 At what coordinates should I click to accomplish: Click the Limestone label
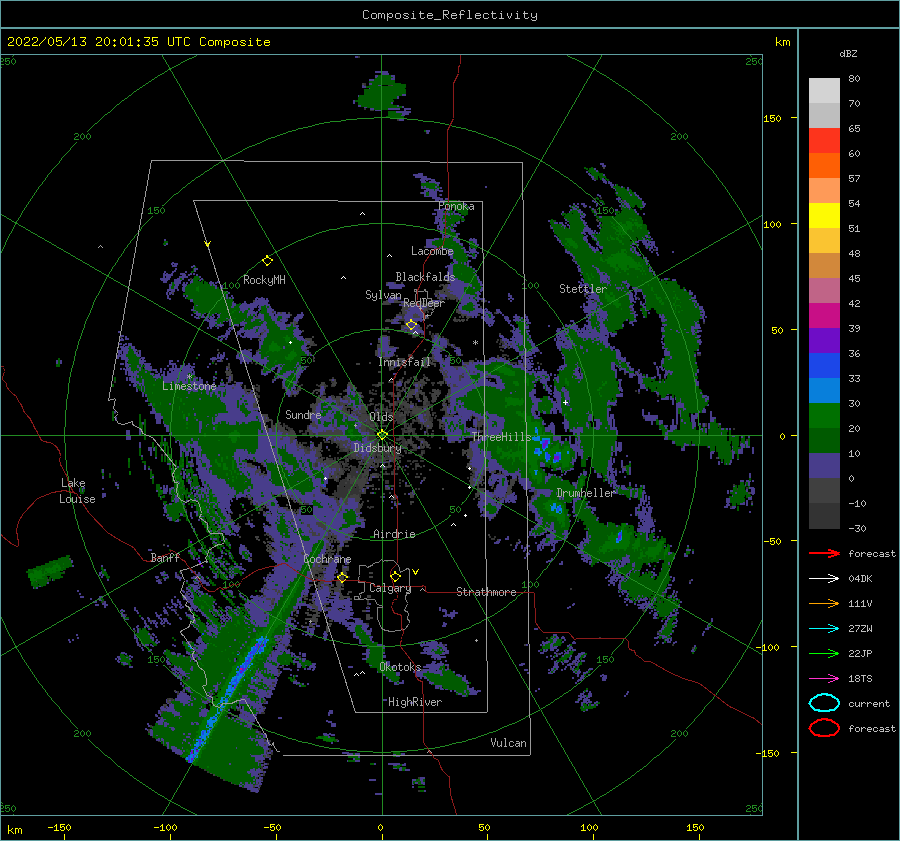pos(189,386)
